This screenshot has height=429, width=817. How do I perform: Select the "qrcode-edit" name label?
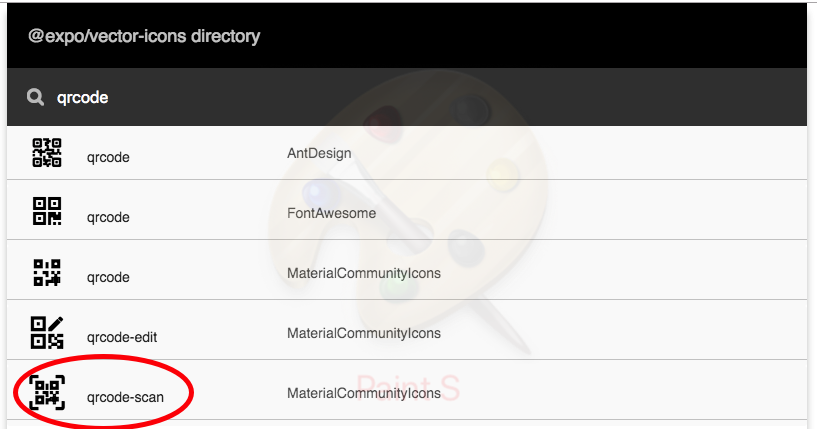124,336
